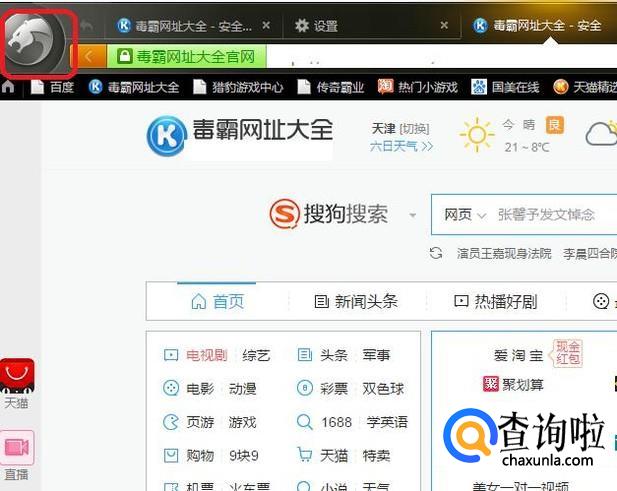Screen dimensions: 617x491
Task: Click the news icon beside 头条
Action: coord(305,355)
